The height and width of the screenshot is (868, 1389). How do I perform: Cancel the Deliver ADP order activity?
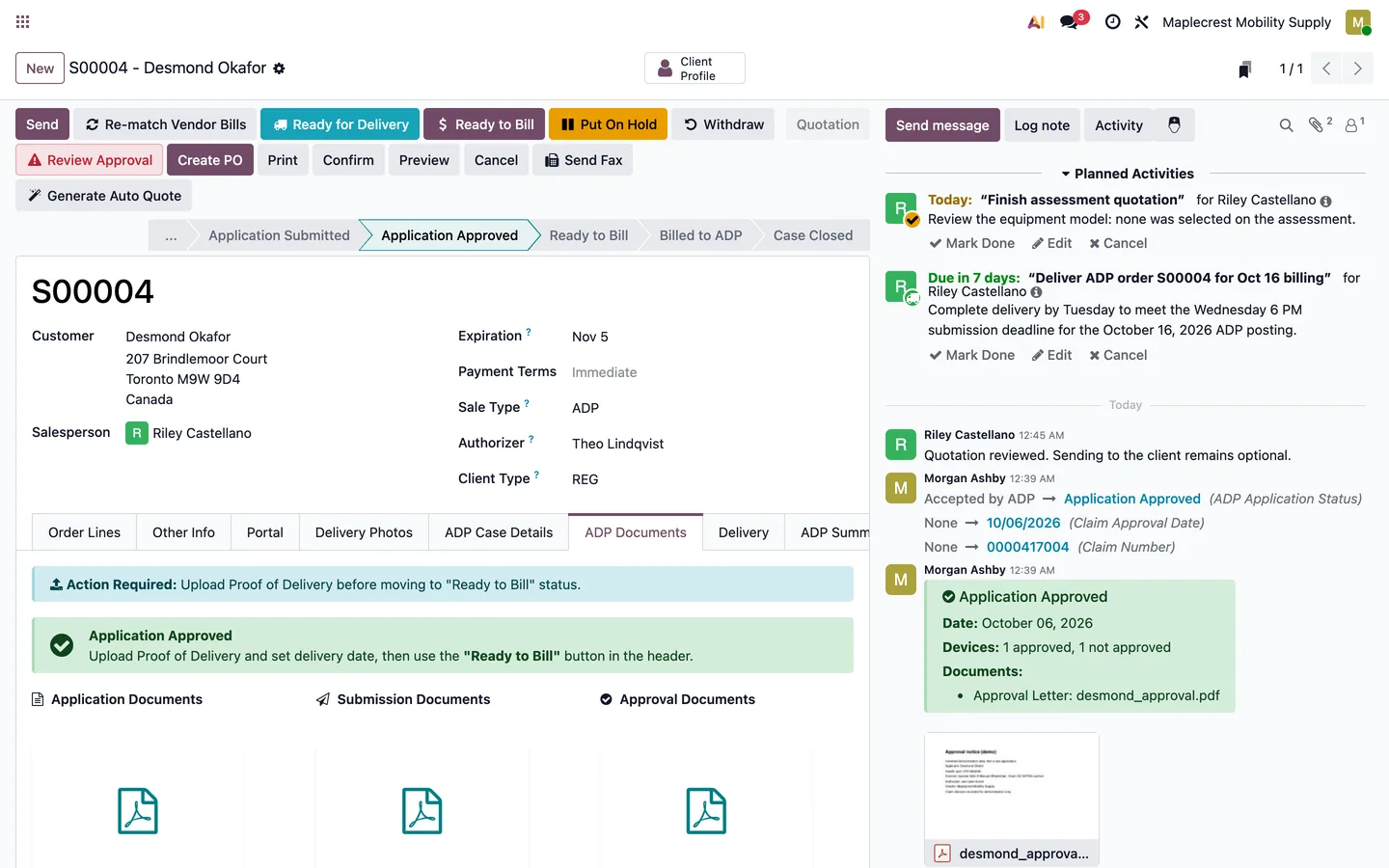pos(1118,355)
